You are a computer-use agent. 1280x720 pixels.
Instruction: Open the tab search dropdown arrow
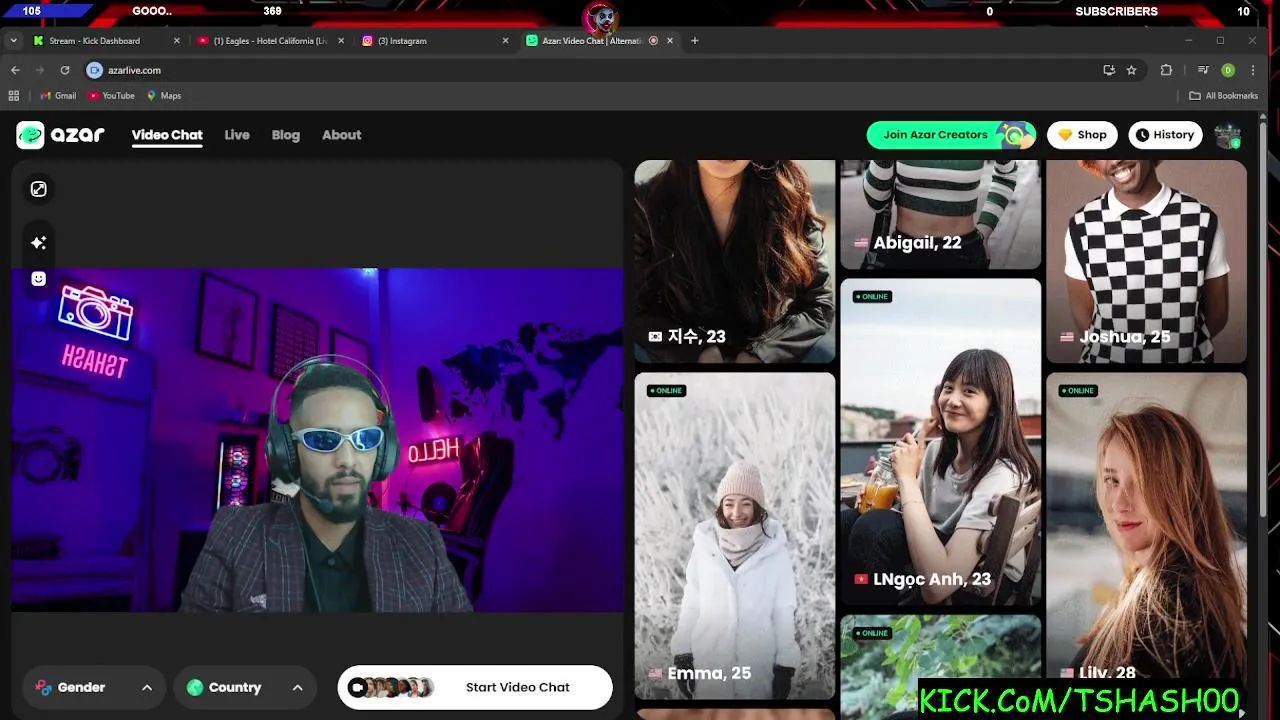13,41
